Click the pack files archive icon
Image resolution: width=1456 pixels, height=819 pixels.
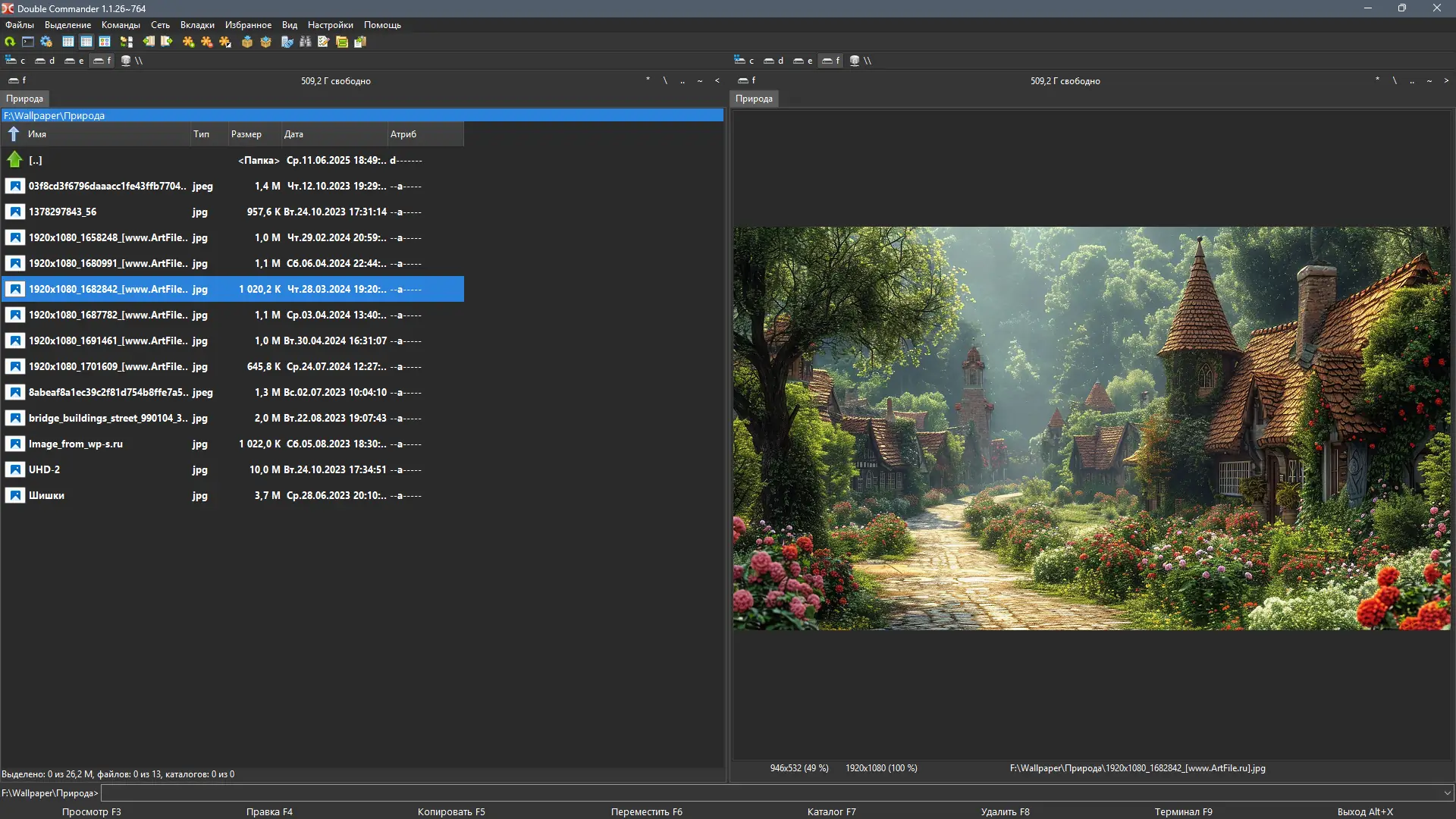[x=247, y=42]
